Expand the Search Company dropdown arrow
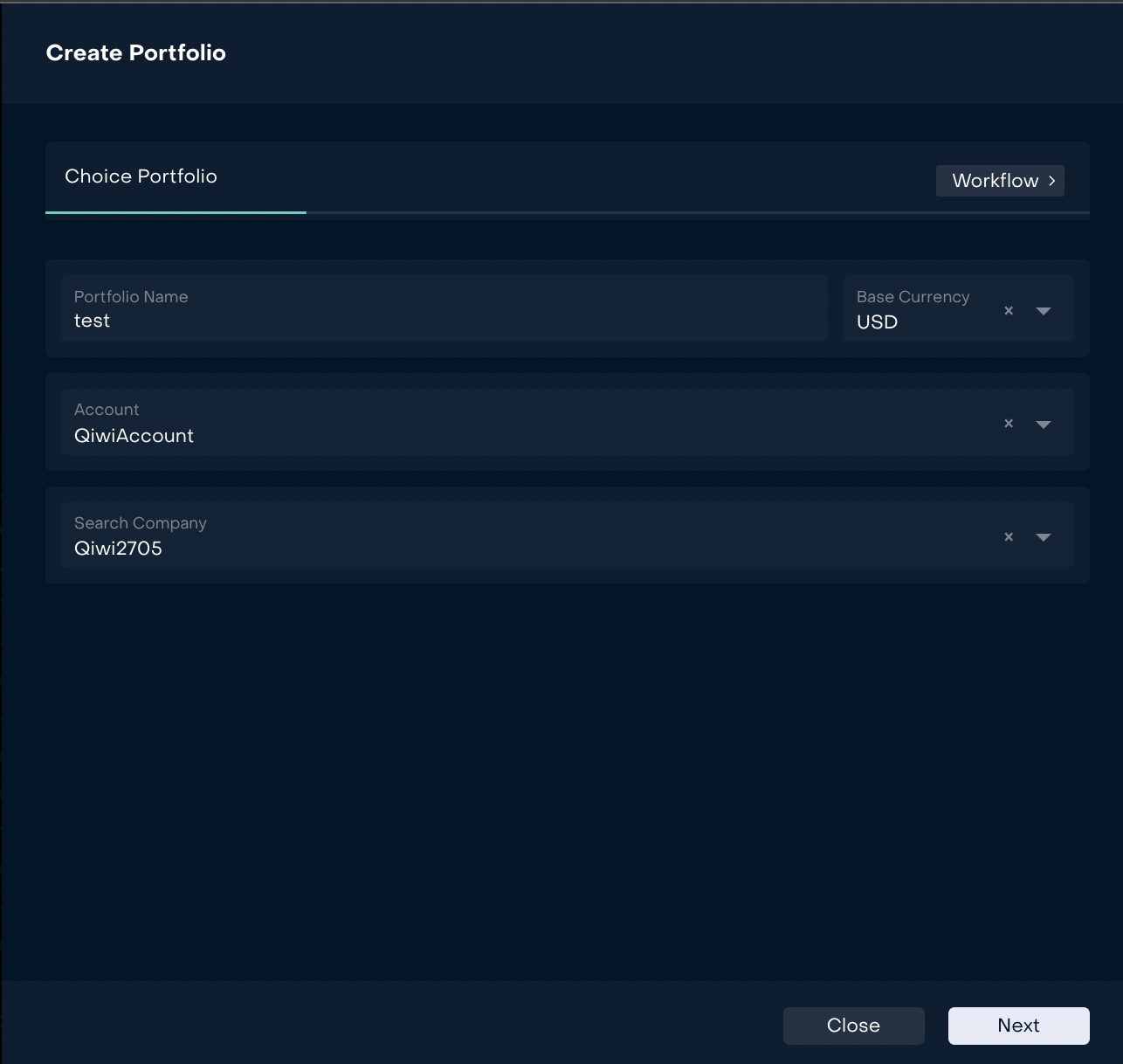Screen dimensions: 1123x1064 (1043, 537)
